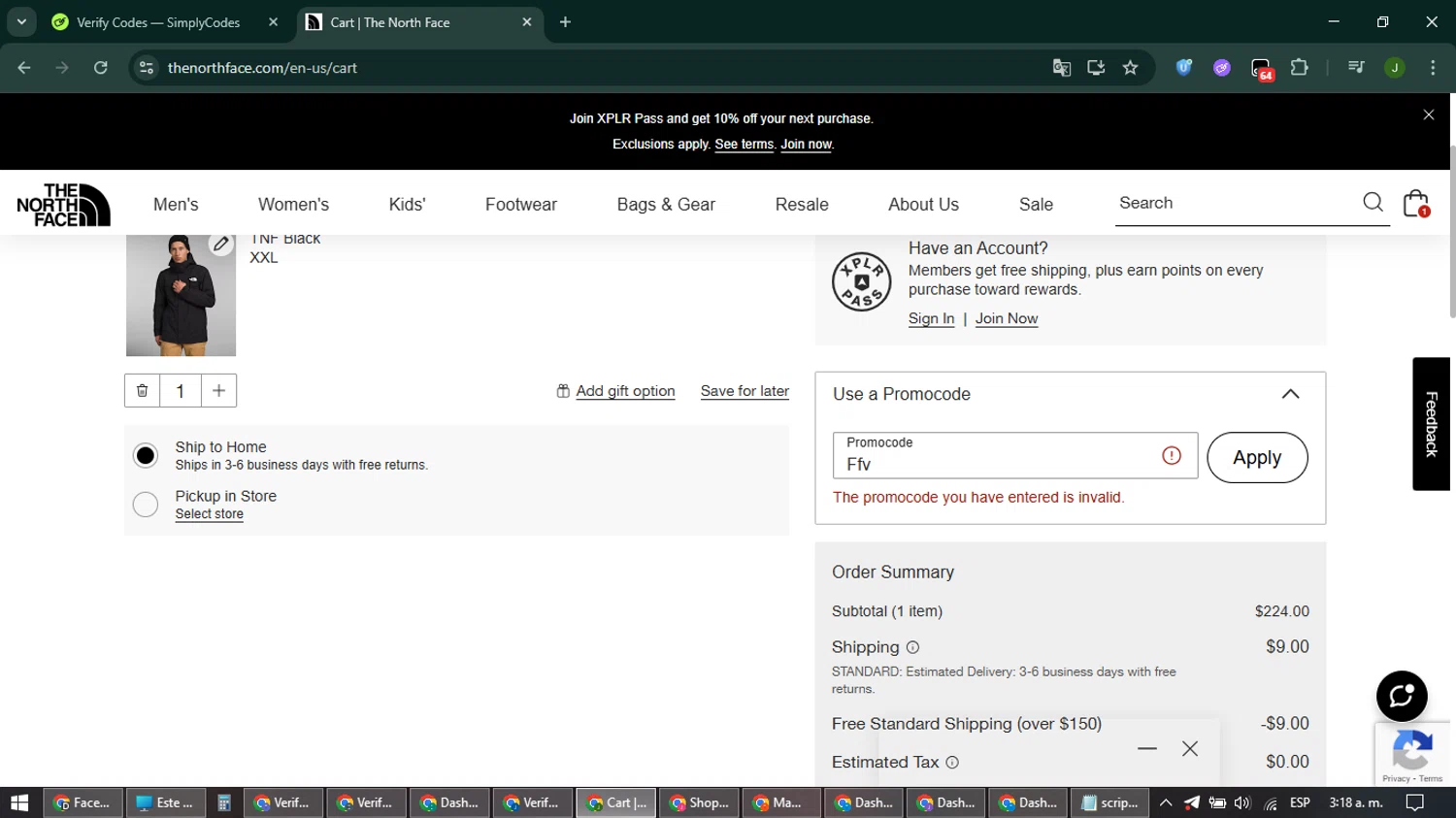Open the chat bubble icon
This screenshot has height=818, width=1456.
pyautogui.click(x=1402, y=696)
